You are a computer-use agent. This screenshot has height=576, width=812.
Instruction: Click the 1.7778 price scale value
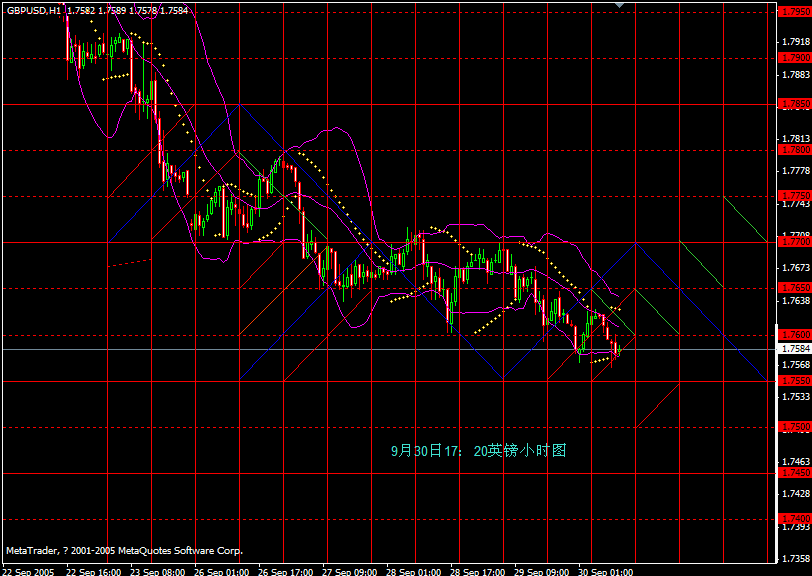point(796,171)
